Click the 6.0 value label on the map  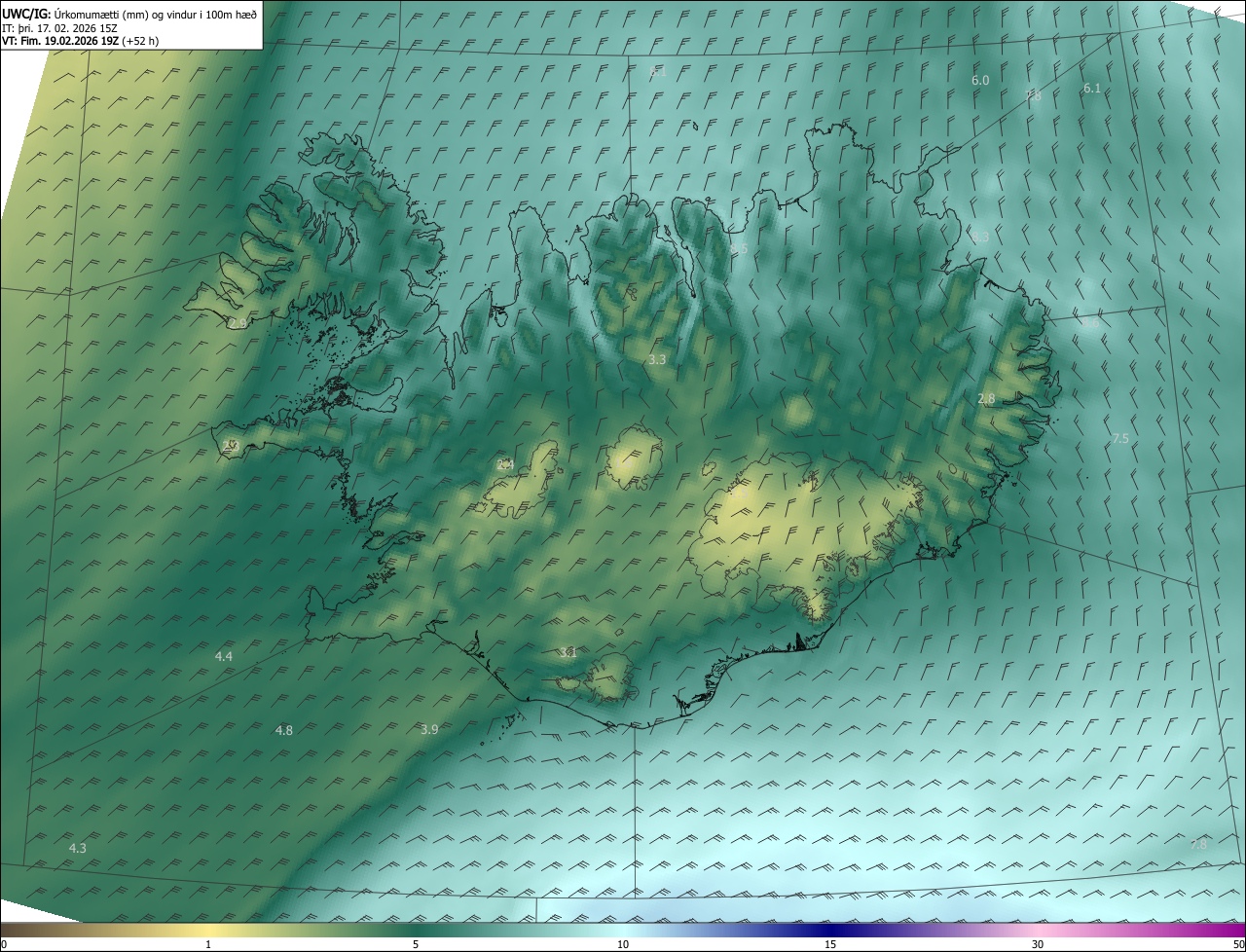coord(980,81)
